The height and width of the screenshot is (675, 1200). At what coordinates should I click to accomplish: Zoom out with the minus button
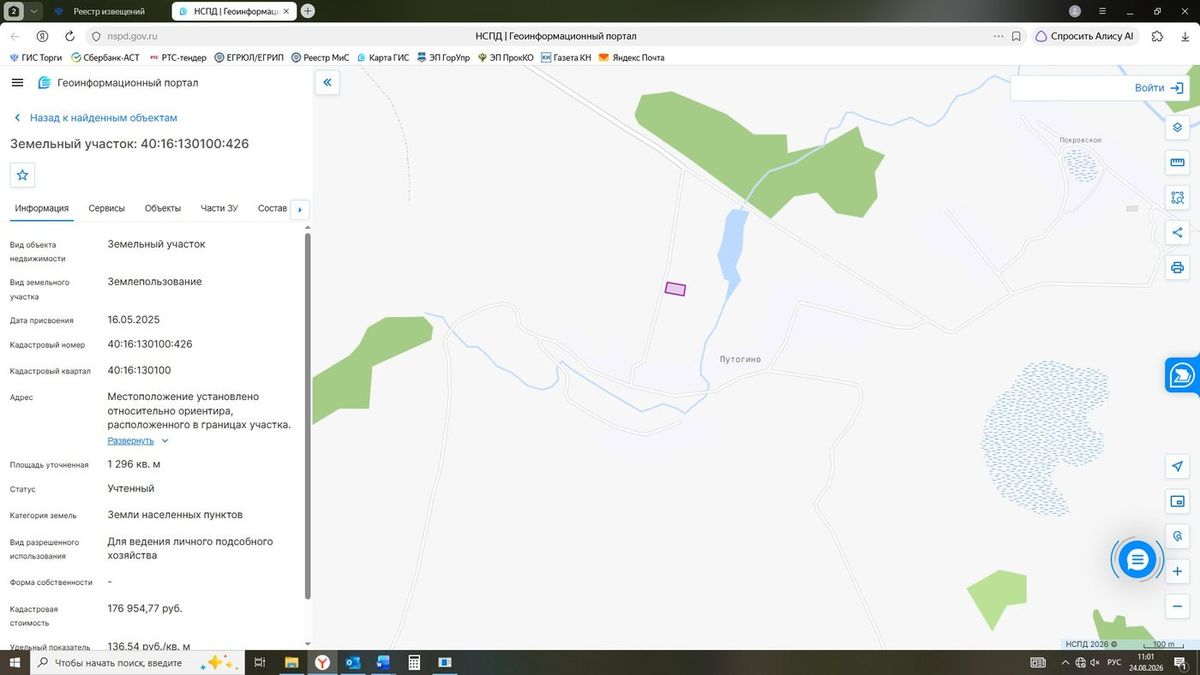[1177, 606]
